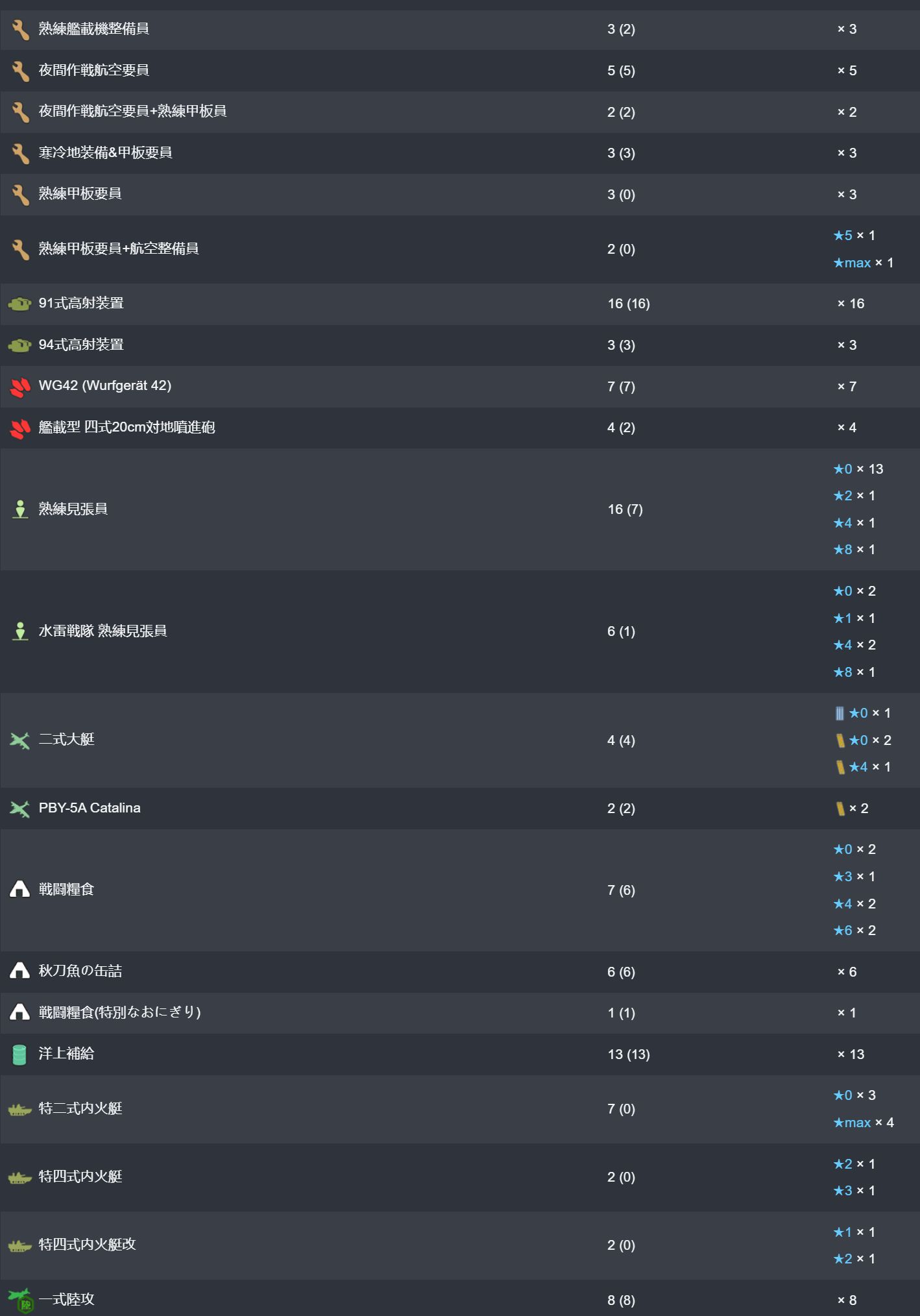Click PBY-5A Catalina aircraft icon
920x1316 pixels.
(x=20, y=809)
